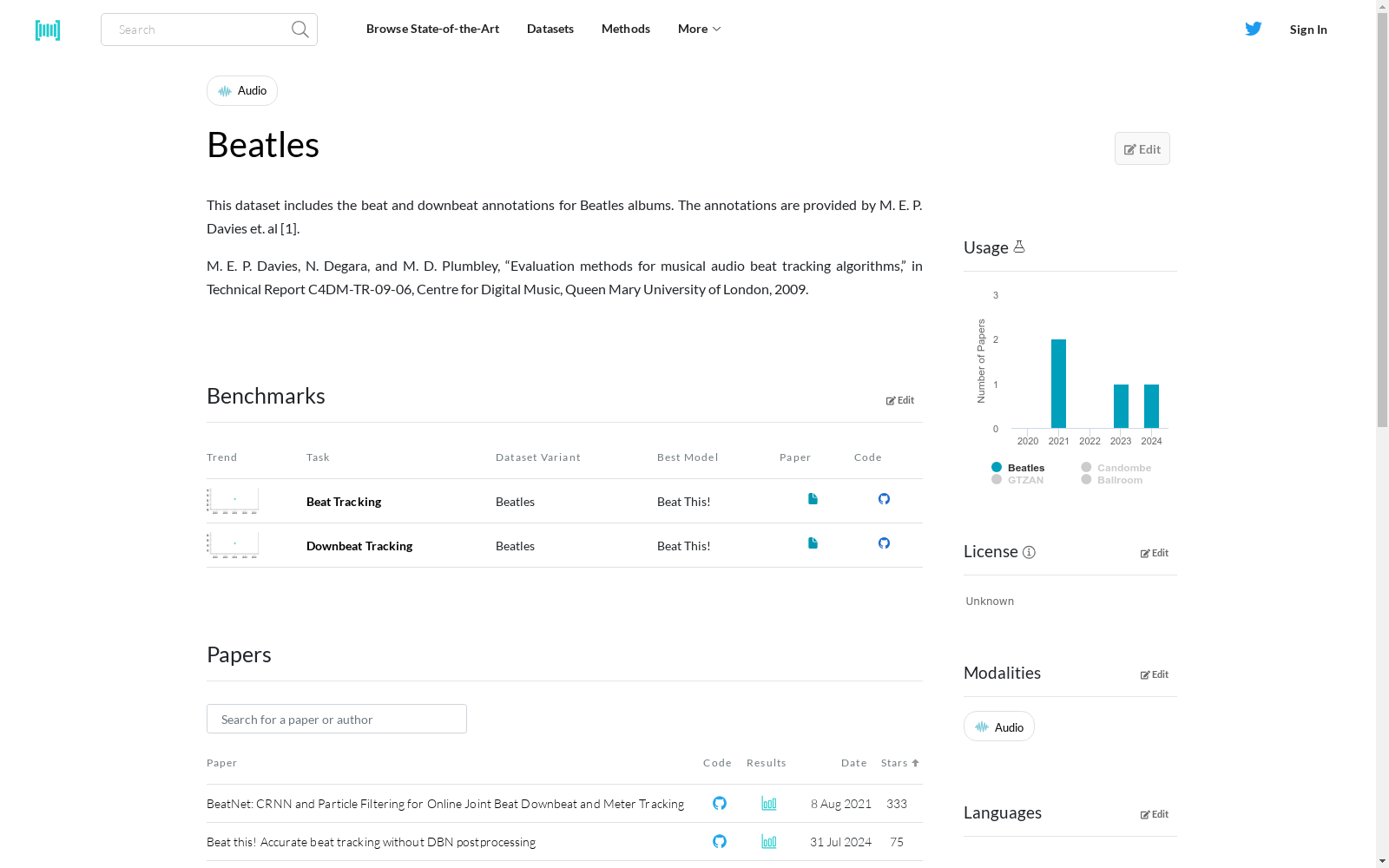
Task: Click the flask icon next to Usage
Action: point(1019,247)
